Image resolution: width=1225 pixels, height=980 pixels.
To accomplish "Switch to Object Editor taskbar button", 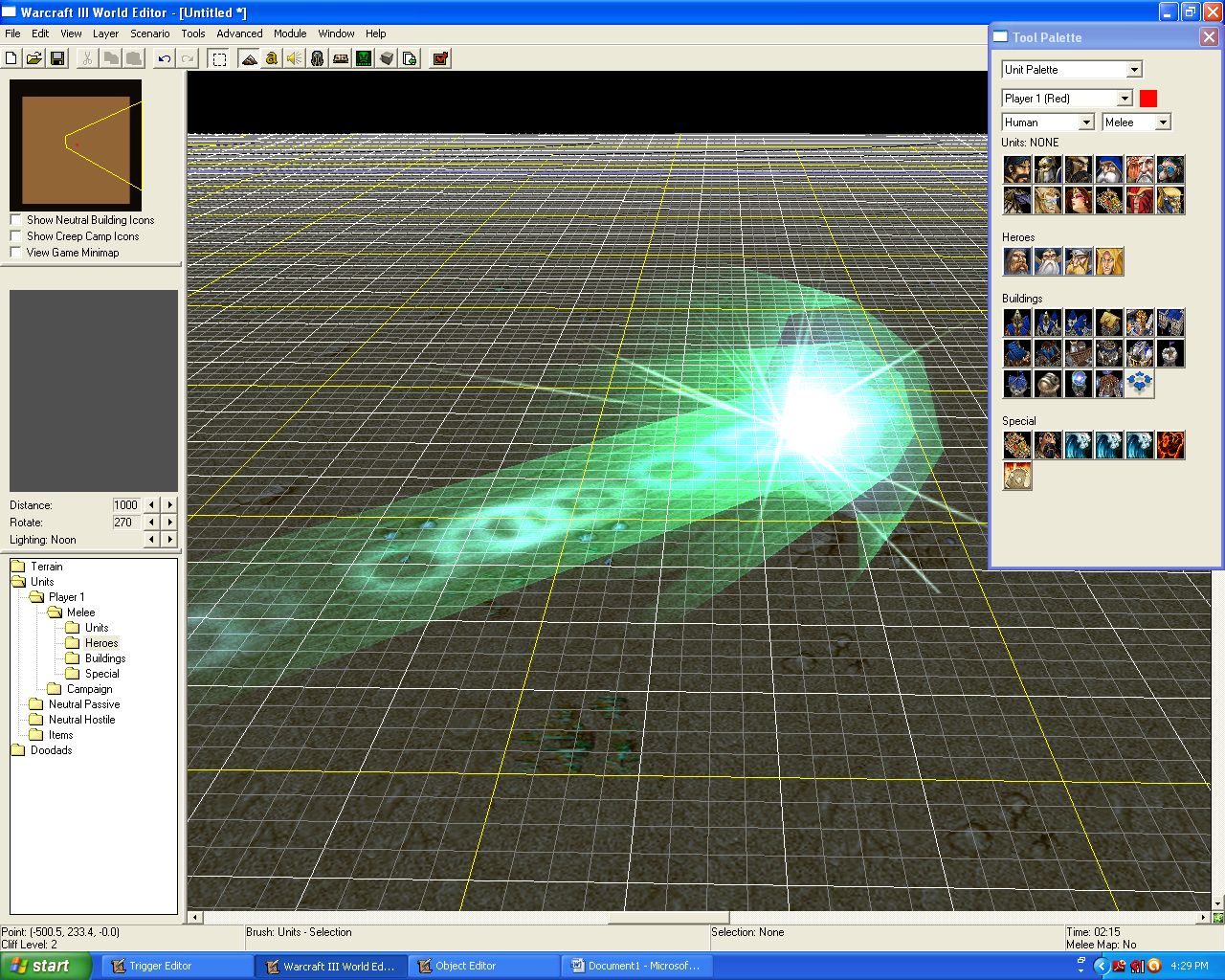I will tap(484, 966).
